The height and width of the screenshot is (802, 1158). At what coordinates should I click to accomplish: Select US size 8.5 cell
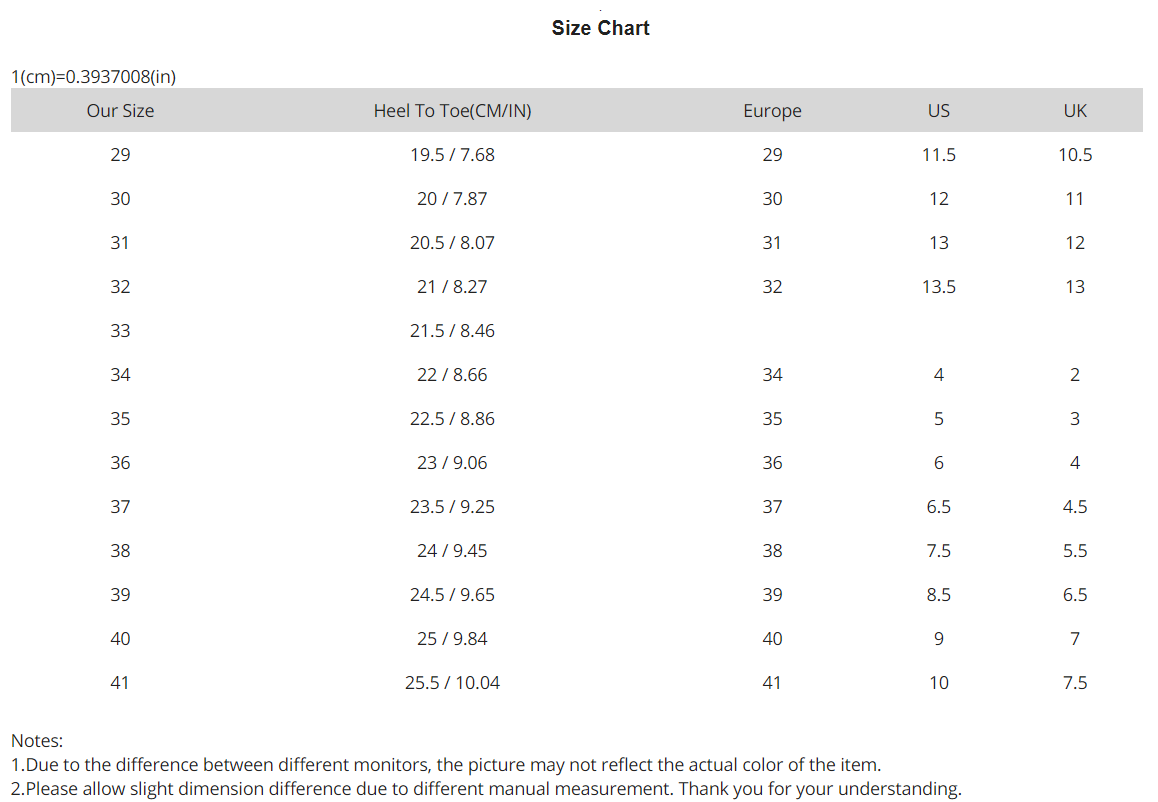click(x=938, y=595)
